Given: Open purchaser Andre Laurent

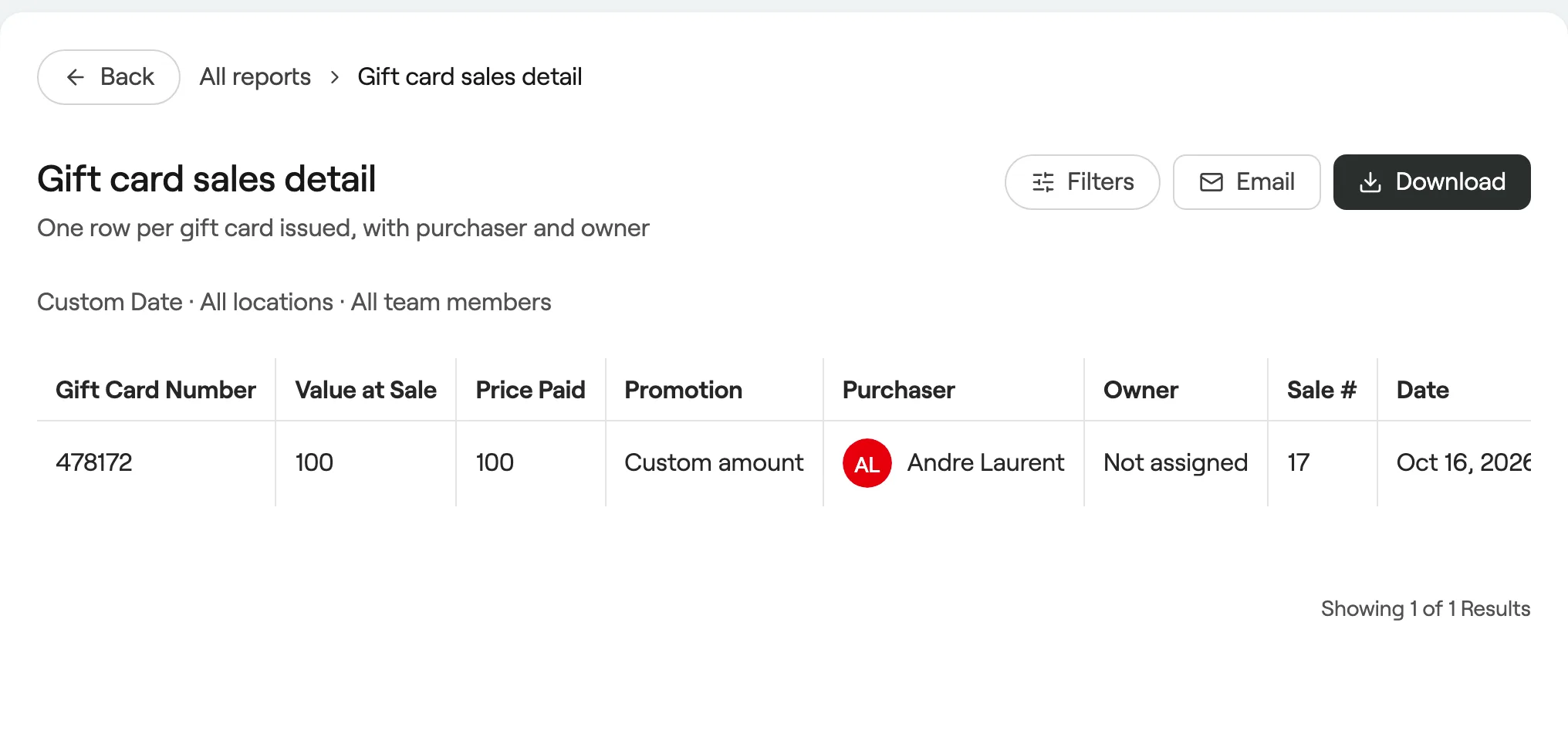Looking at the screenshot, I should (985, 462).
